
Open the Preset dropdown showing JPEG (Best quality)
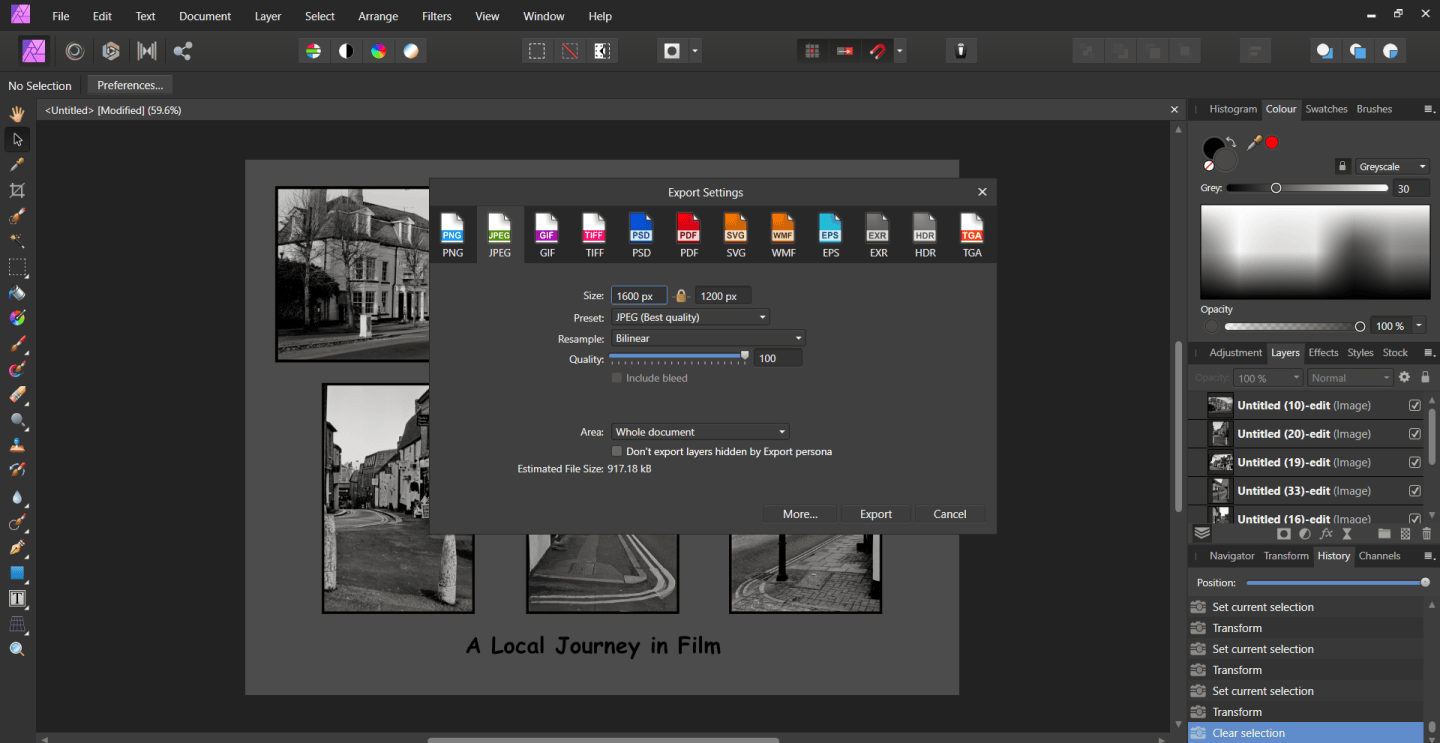tap(690, 317)
